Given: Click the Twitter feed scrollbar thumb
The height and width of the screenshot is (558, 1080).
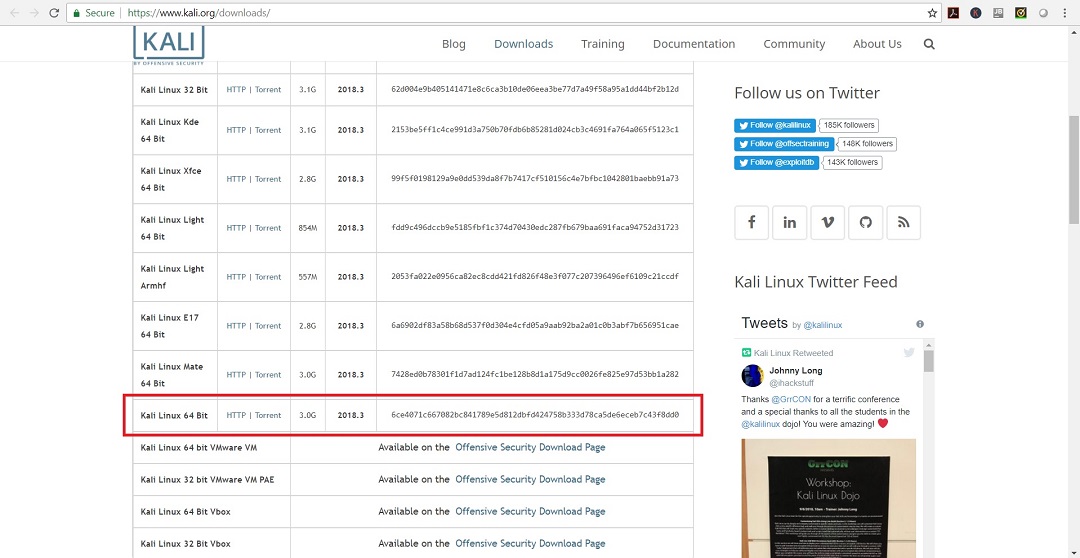Looking at the screenshot, I should point(928,361).
